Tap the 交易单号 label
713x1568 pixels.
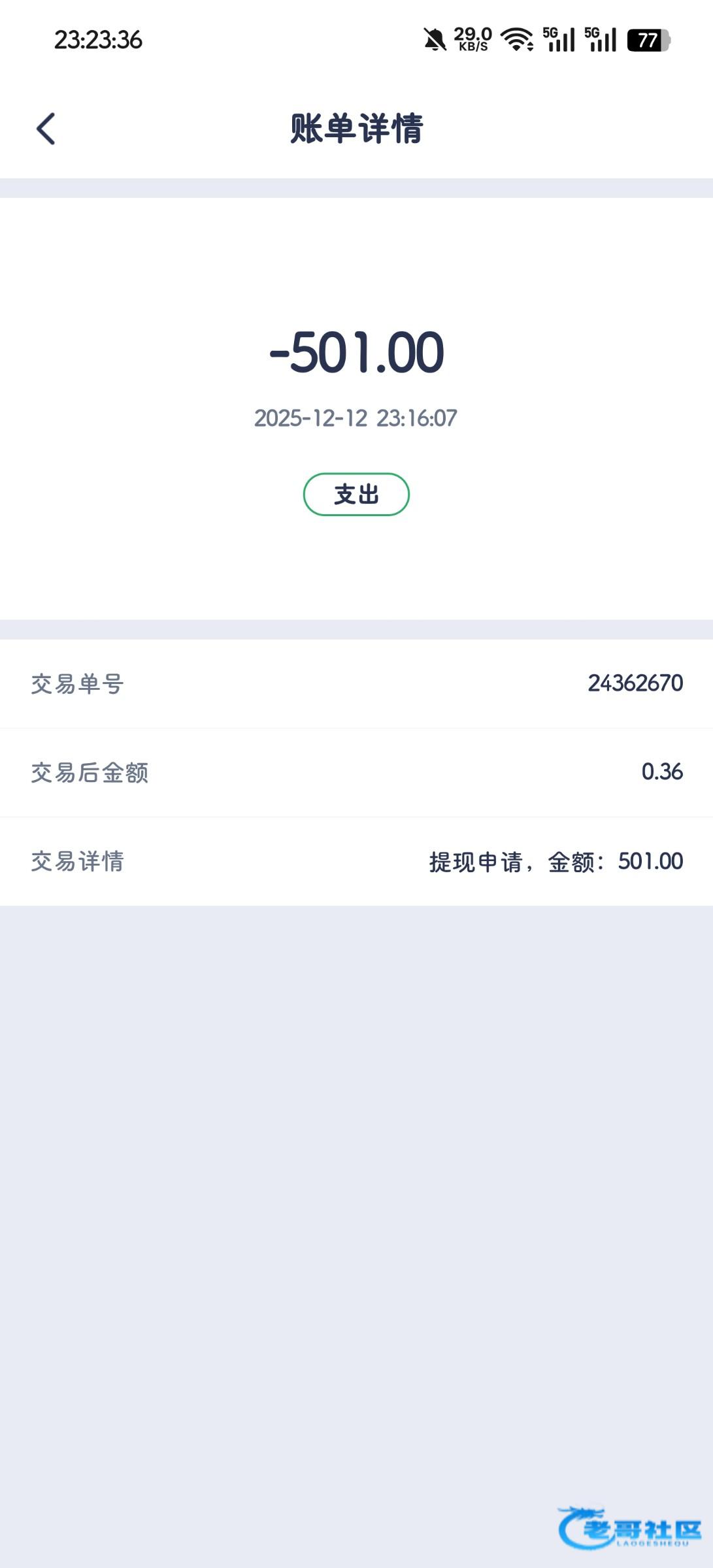[78, 684]
